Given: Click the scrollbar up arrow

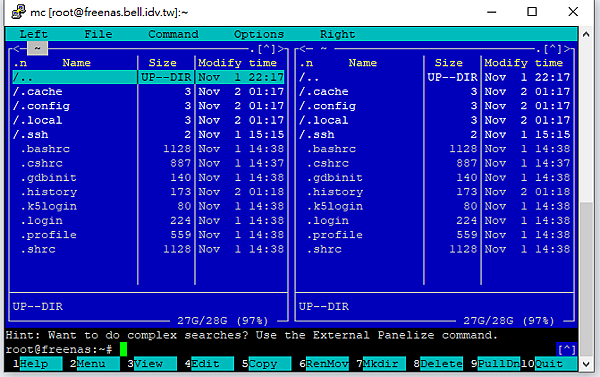Looking at the screenshot, I should (586, 34).
